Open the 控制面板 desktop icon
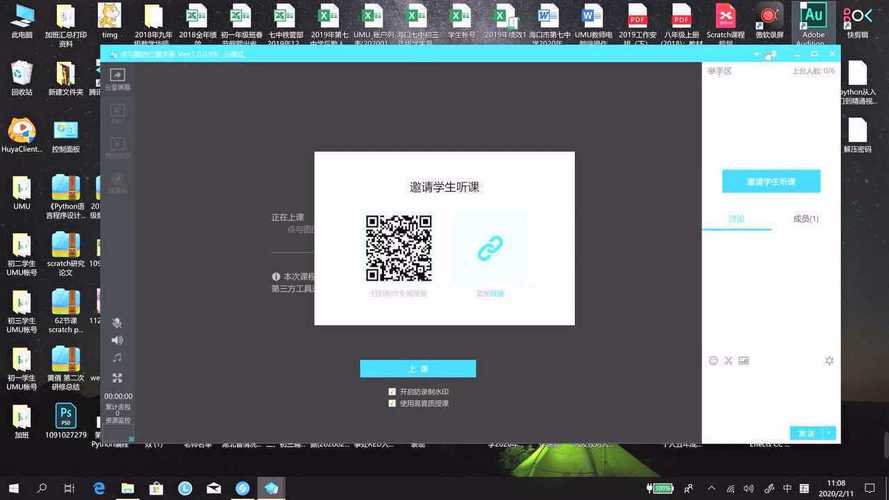 [x=66, y=136]
